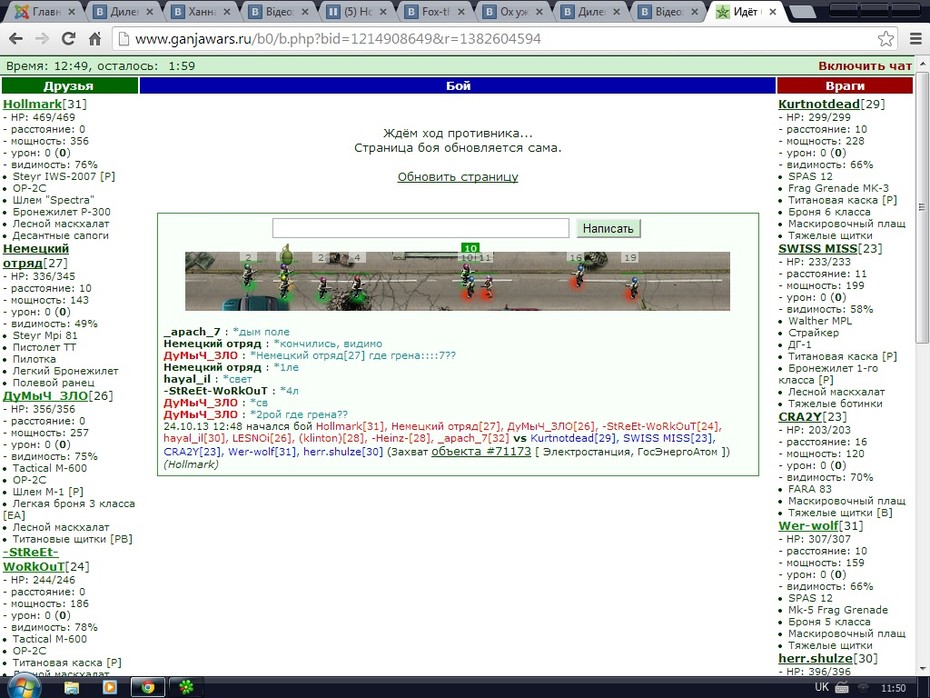This screenshot has width=930, height=698.
Task: Click the scrollbar down arrow
Action: pyautogui.click(x=922, y=670)
